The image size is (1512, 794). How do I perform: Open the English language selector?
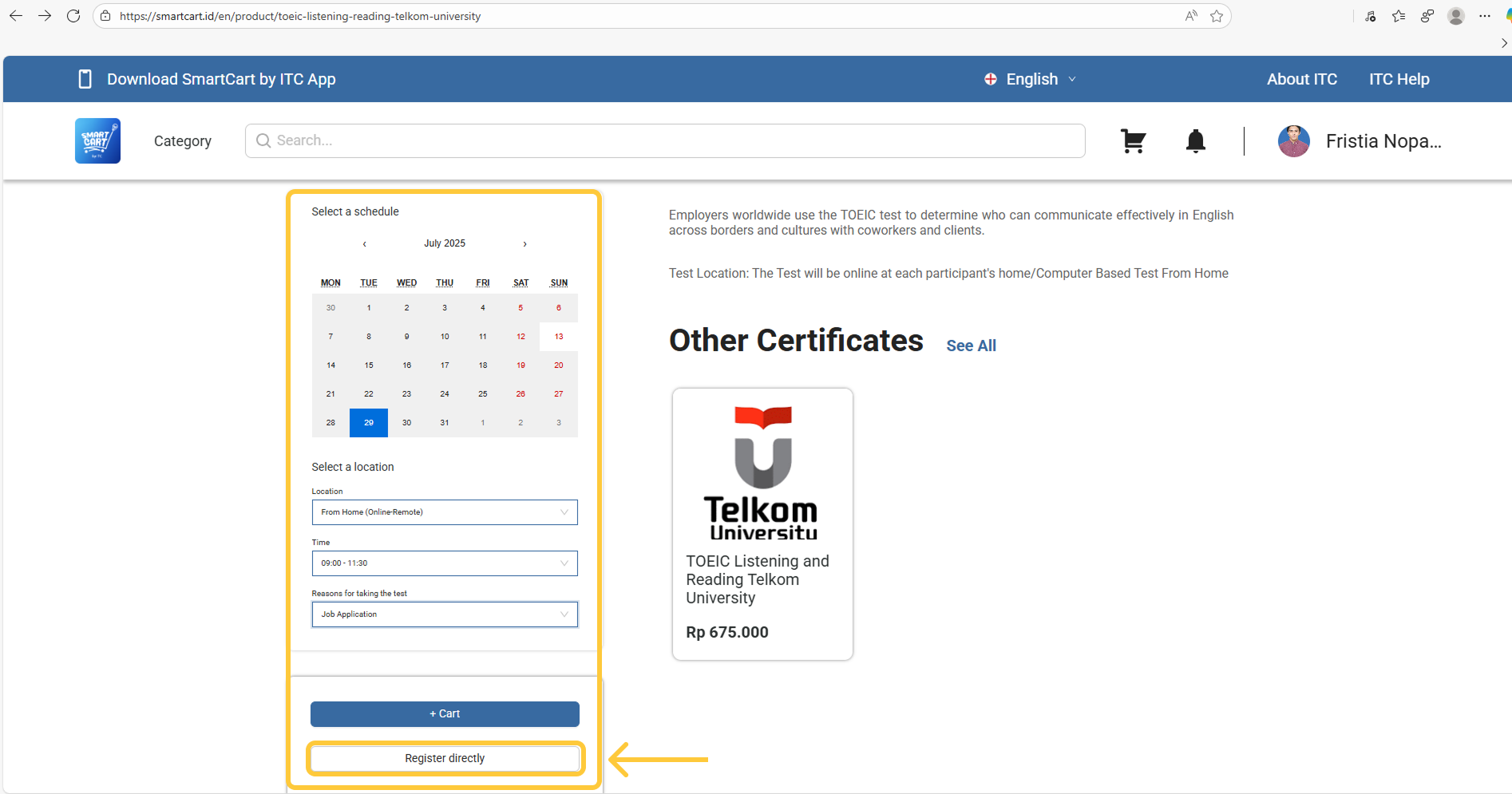1031,79
